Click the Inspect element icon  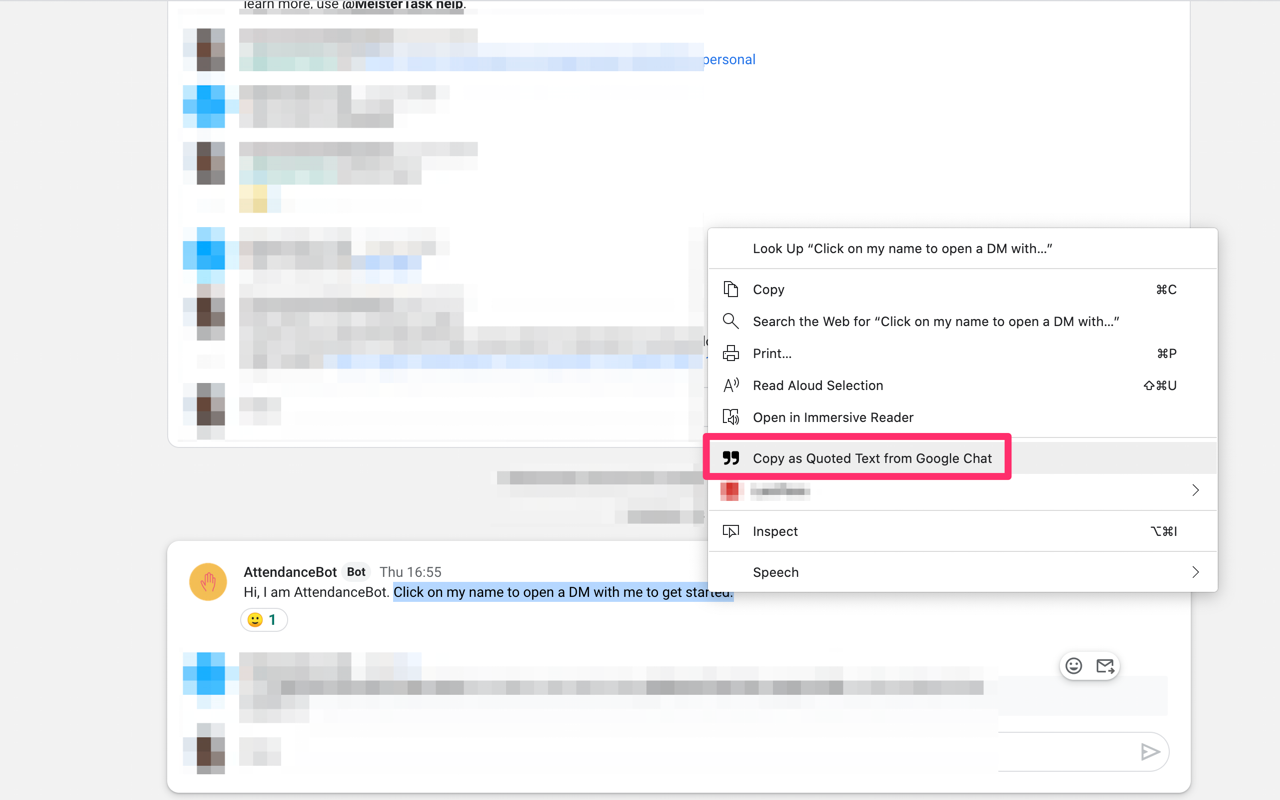coord(731,531)
